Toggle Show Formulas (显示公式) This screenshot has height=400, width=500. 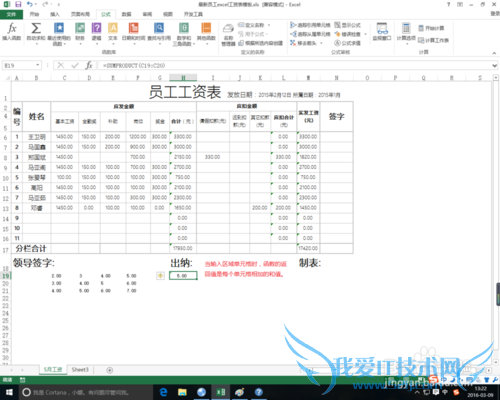(348, 25)
